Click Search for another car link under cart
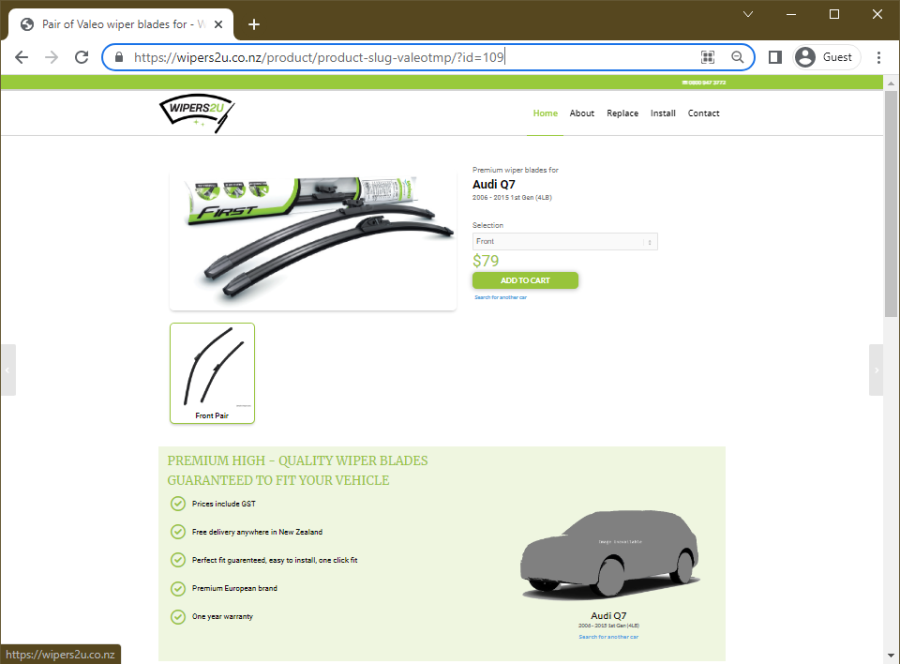 501,297
